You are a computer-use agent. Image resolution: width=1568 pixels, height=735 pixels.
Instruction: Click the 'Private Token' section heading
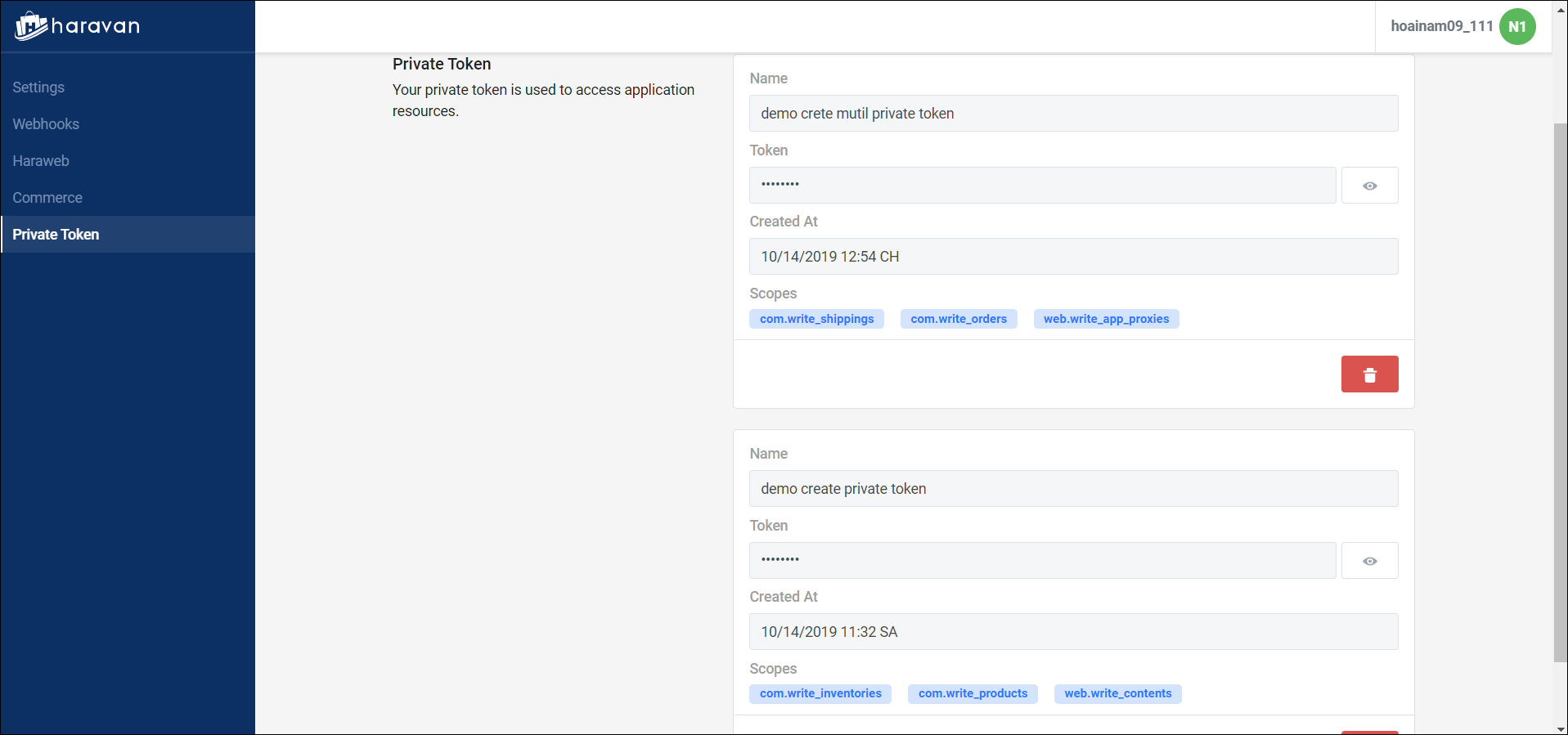[442, 64]
